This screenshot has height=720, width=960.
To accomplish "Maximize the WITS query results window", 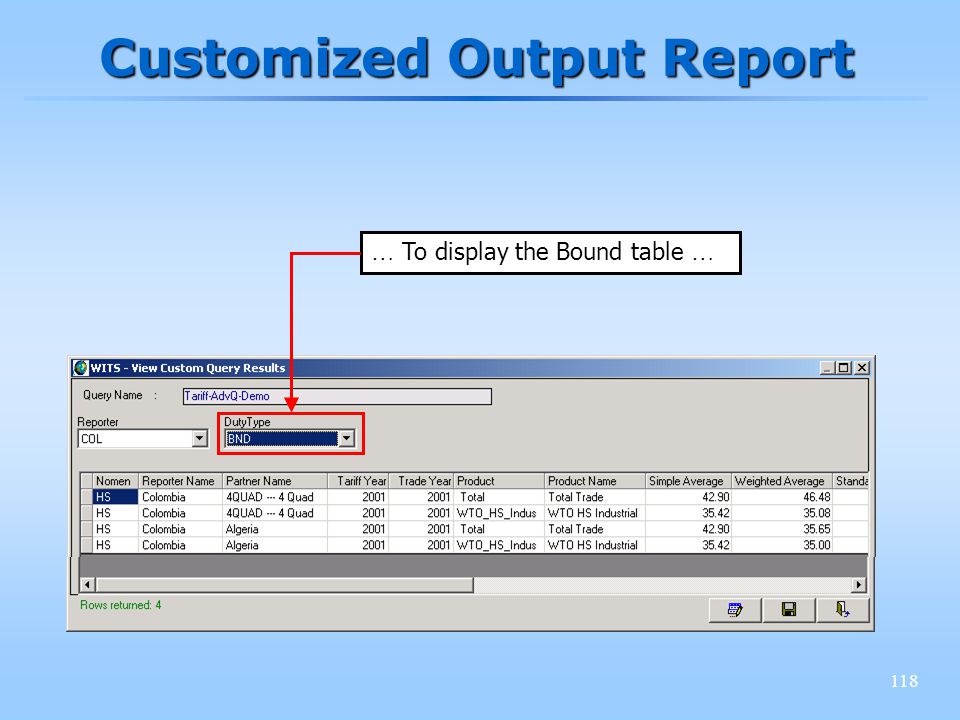I will (x=844, y=368).
